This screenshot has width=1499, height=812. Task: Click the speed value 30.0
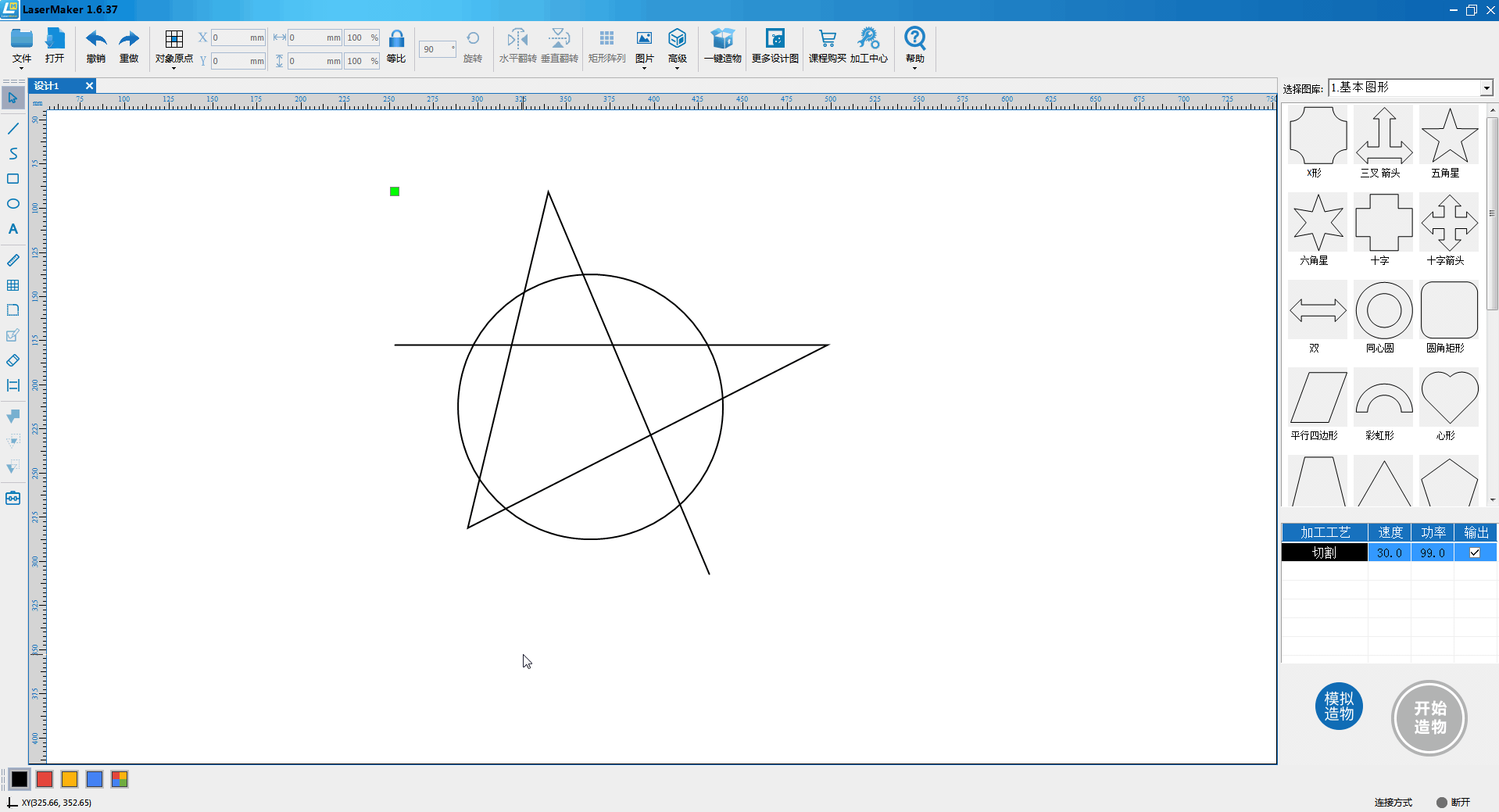point(1389,553)
